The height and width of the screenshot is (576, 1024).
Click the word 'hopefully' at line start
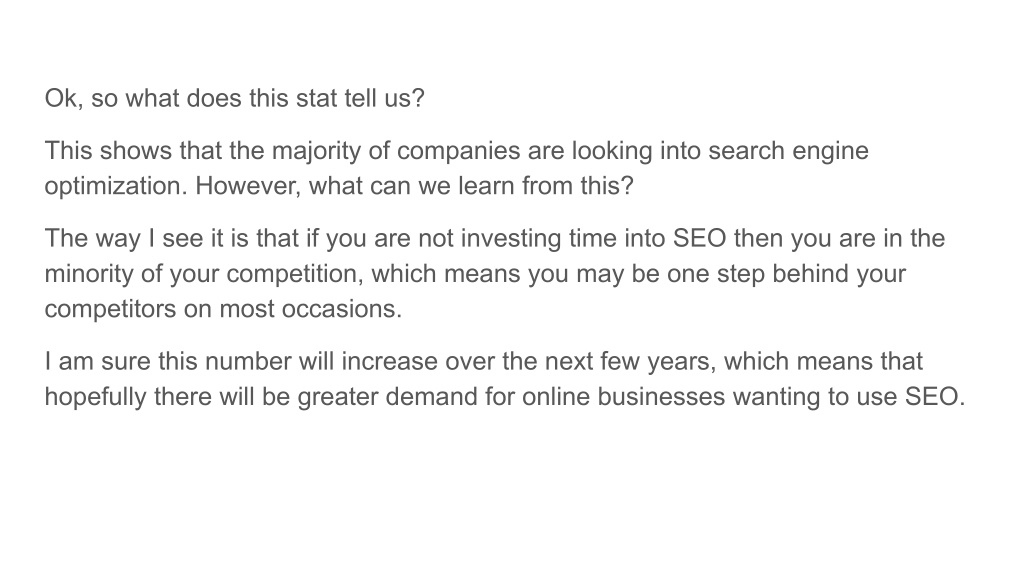pyautogui.click(x=95, y=396)
